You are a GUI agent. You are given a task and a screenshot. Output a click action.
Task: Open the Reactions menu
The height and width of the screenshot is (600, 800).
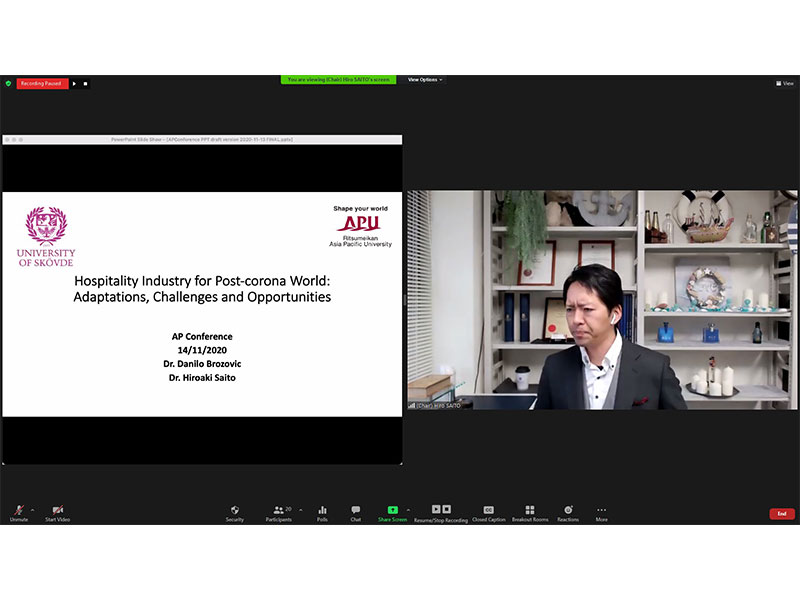[568, 511]
